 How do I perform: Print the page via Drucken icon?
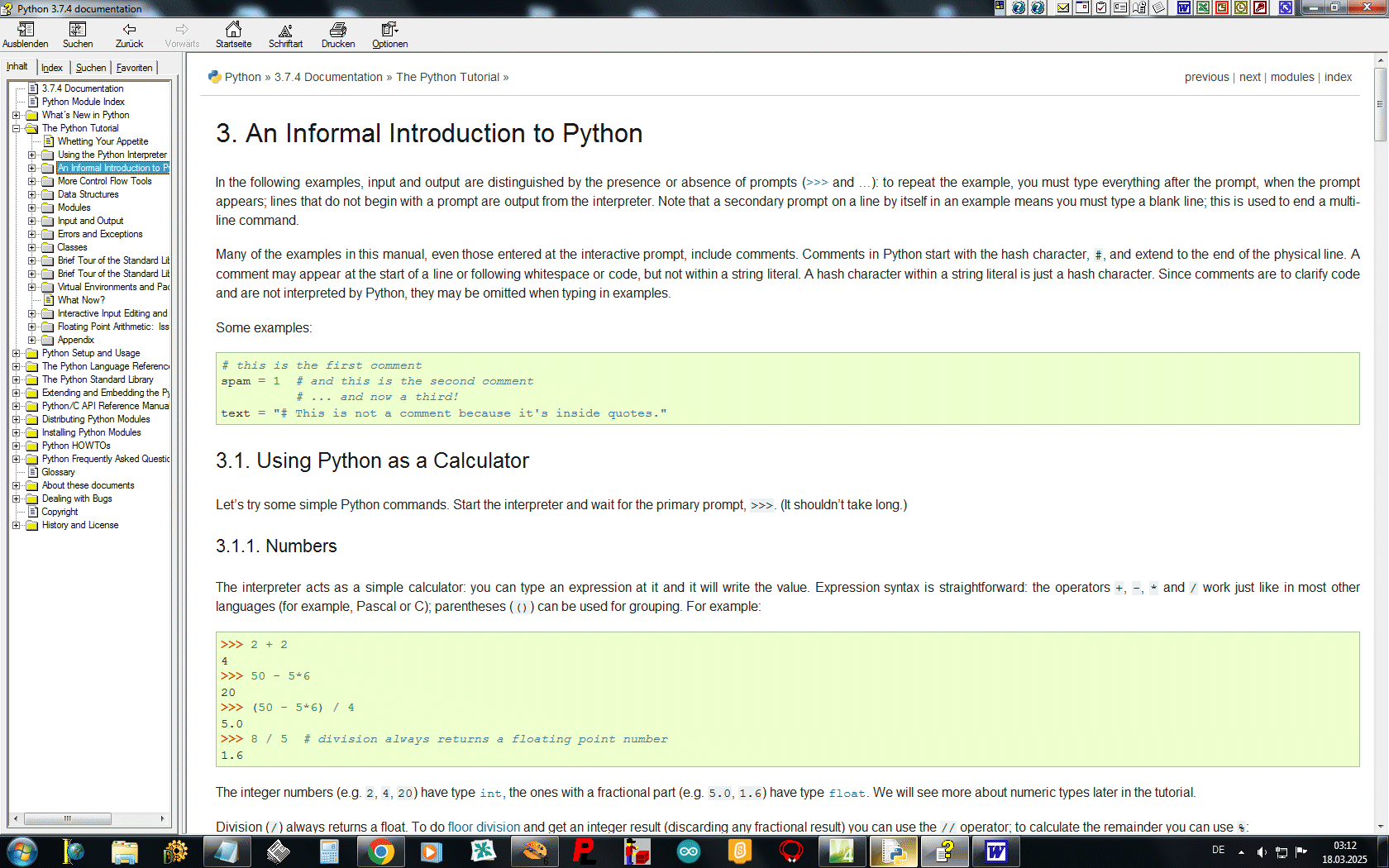(337, 36)
